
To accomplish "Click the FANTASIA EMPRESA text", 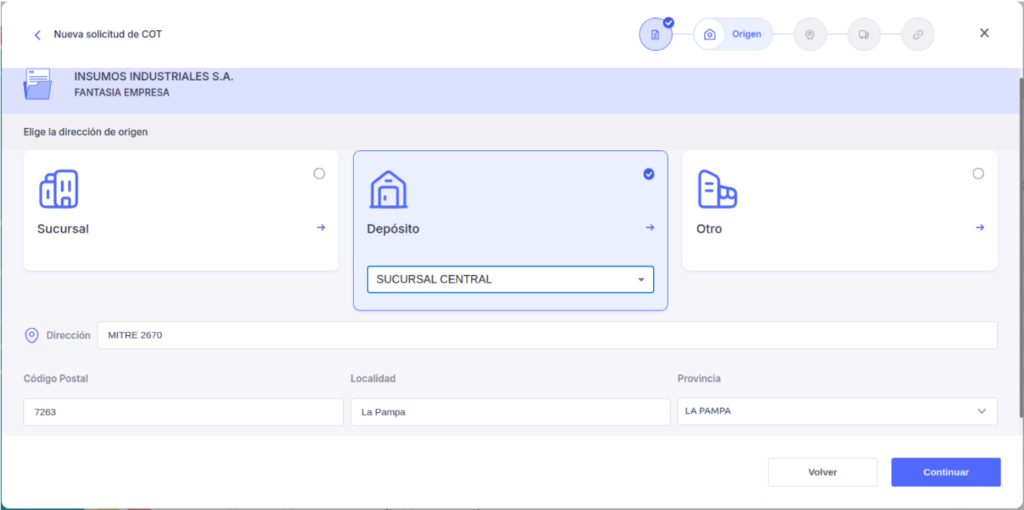I will tap(121, 93).
